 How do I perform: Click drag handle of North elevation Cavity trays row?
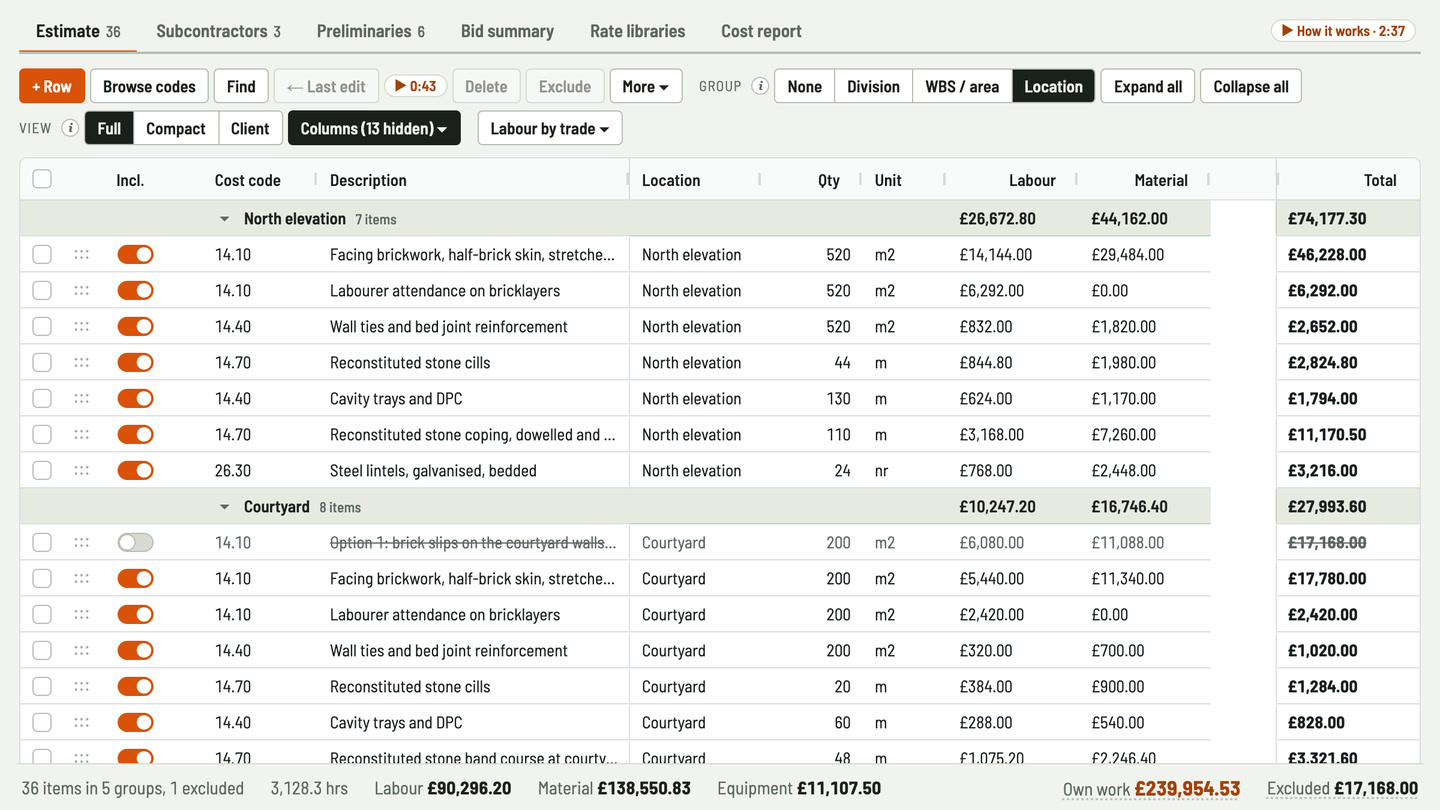(82, 399)
